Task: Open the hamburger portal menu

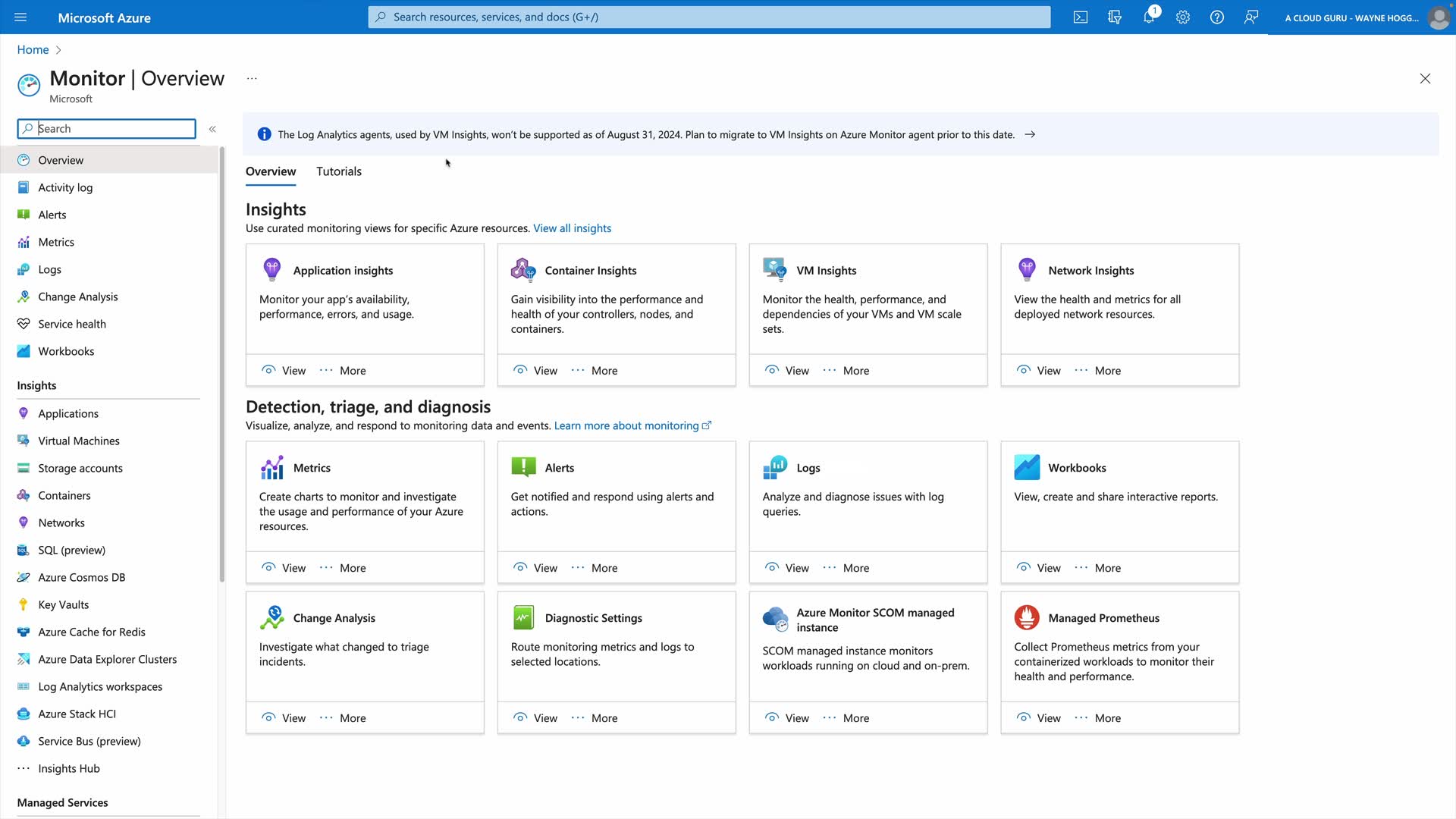Action: (20, 17)
